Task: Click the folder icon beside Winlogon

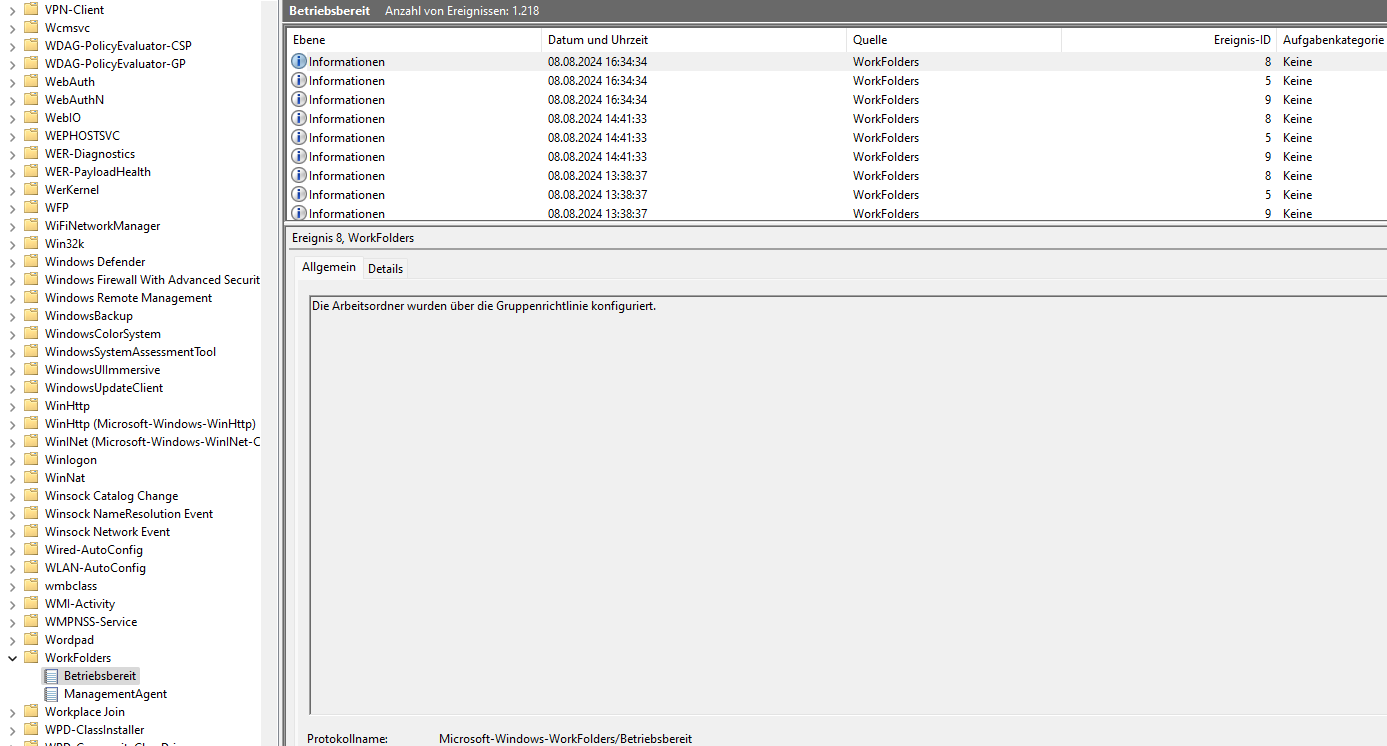Action: tap(31, 460)
